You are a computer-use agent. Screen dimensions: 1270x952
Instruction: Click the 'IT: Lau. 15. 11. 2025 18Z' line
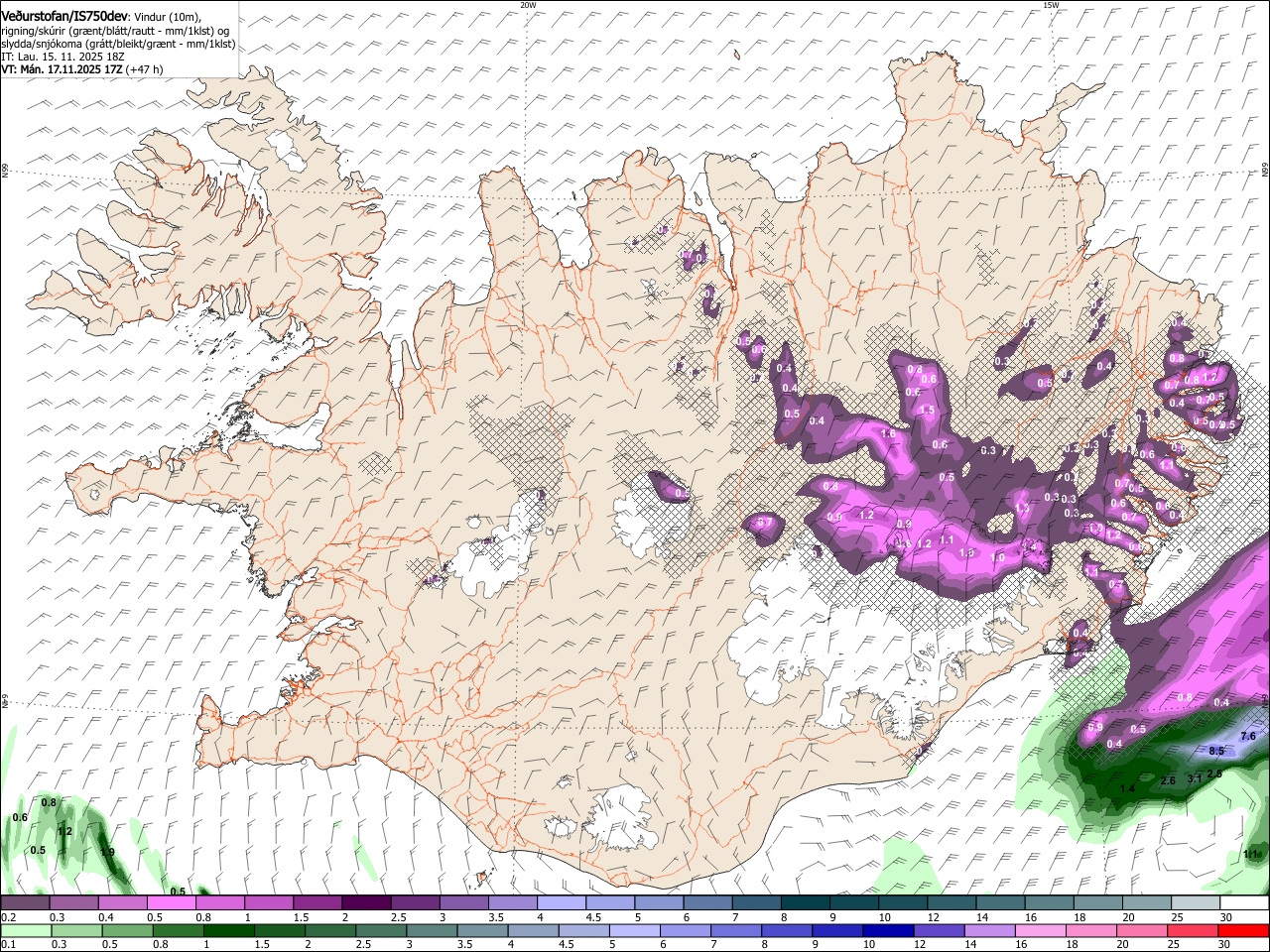tap(64, 57)
